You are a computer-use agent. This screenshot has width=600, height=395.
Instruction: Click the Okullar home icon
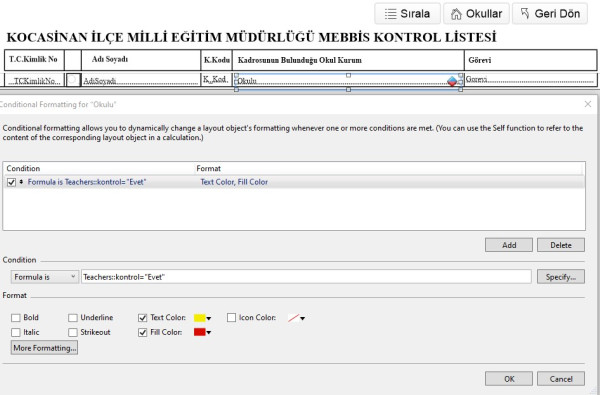[x=456, y=14]
